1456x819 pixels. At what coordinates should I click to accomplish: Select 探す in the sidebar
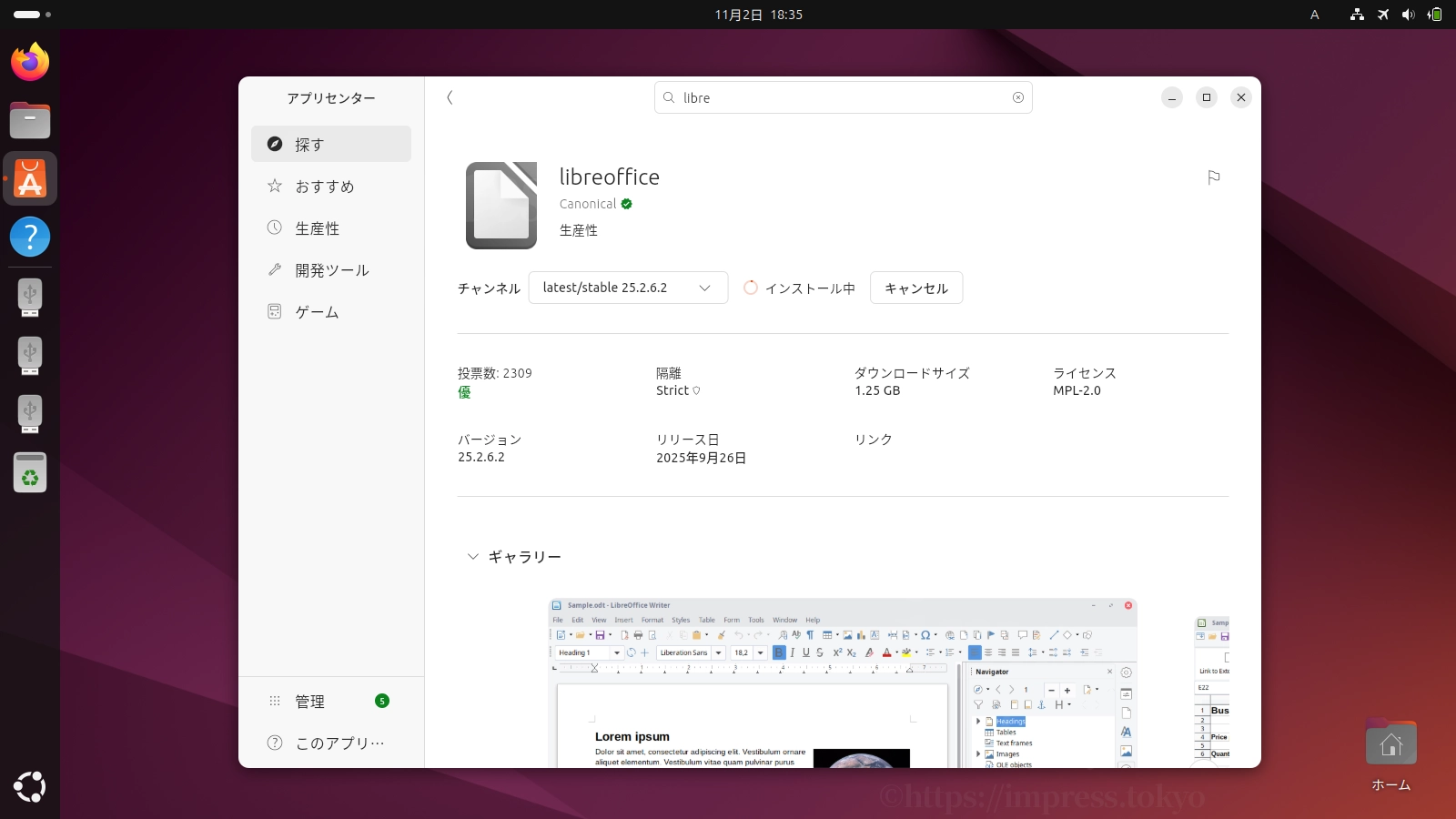click(x=331, y=144)
